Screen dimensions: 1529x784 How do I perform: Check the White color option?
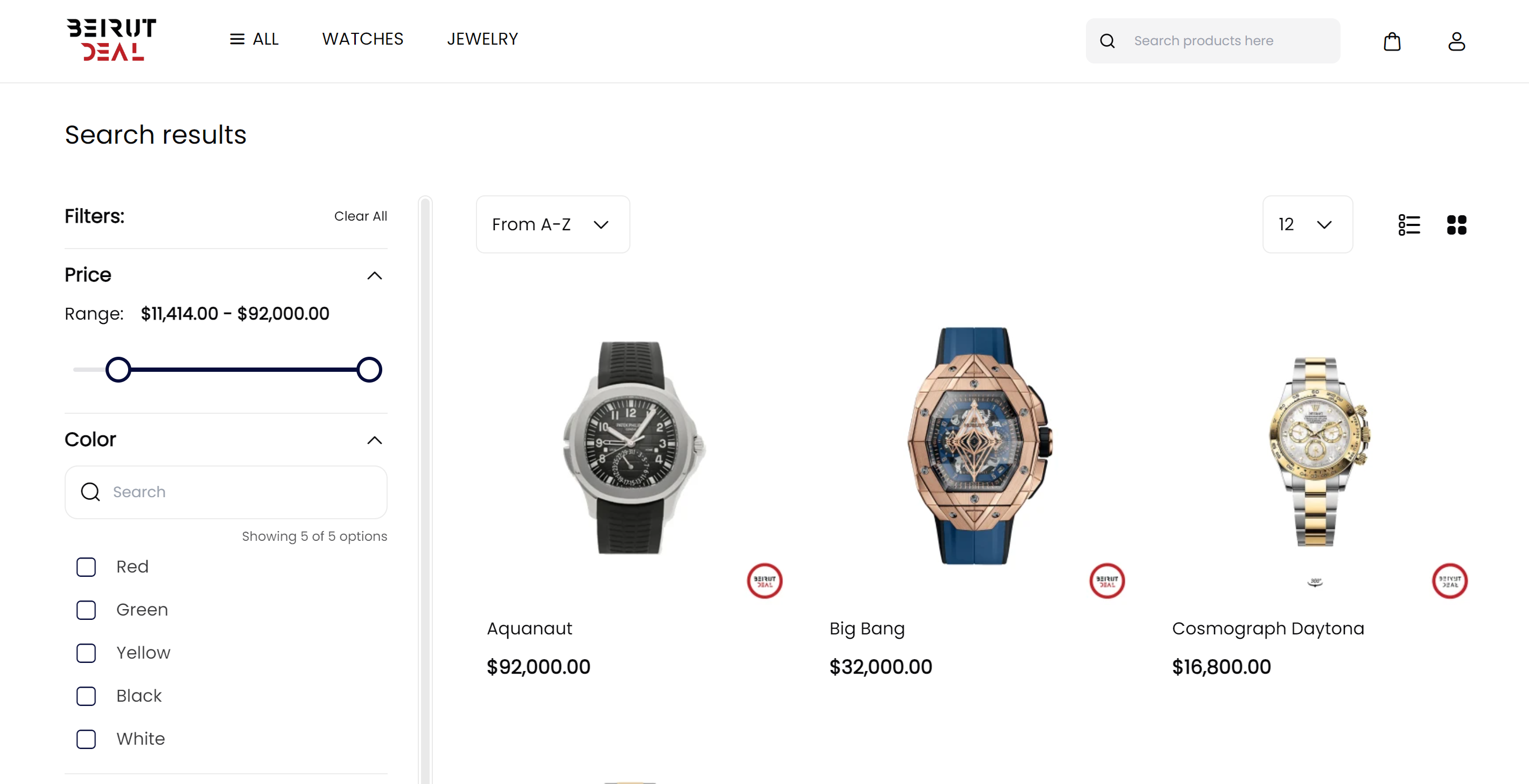coord(86,739)
